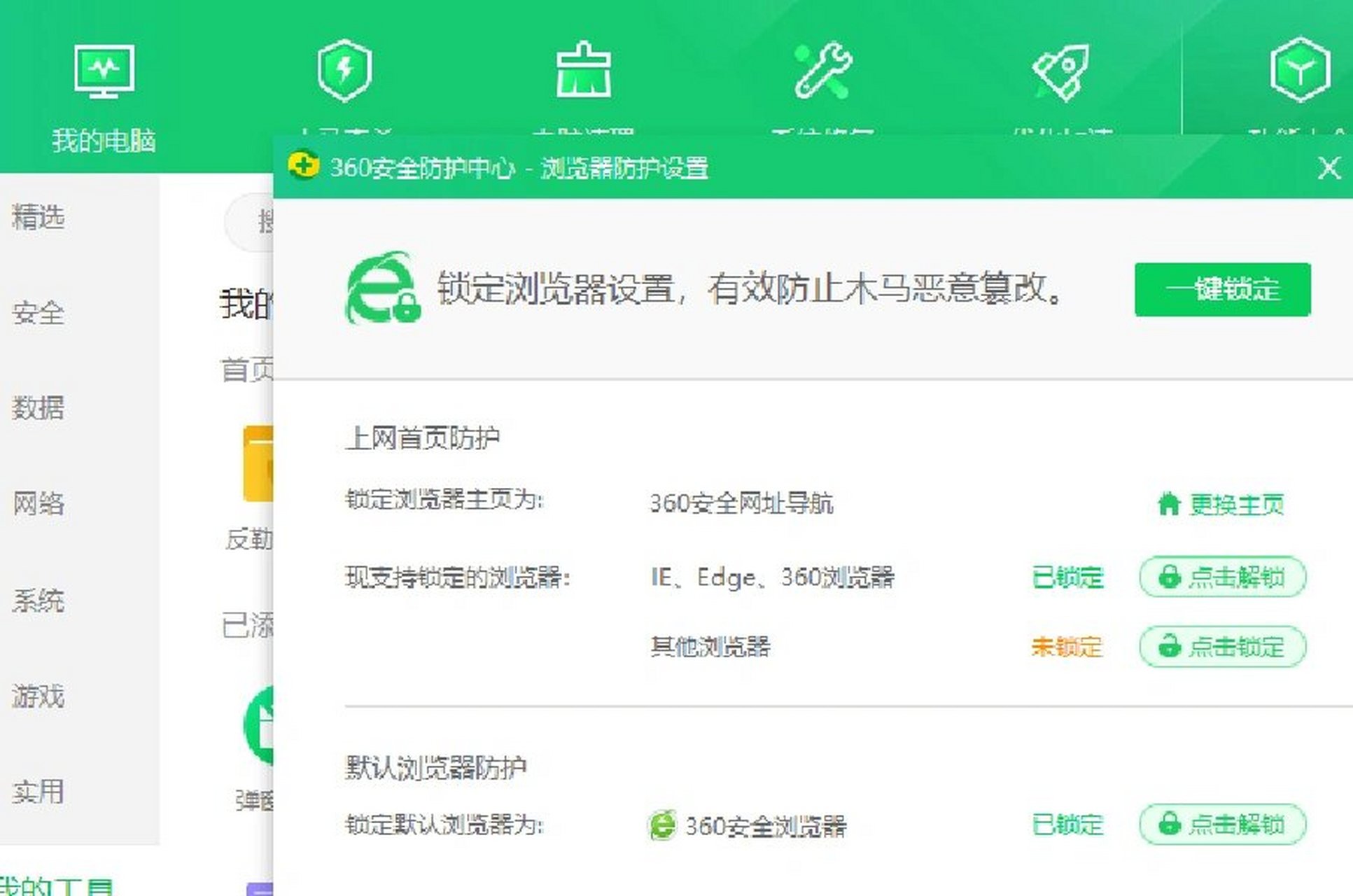Click the 360安全浏览器 icon
1353x896 pixels.
pos(661,825)
